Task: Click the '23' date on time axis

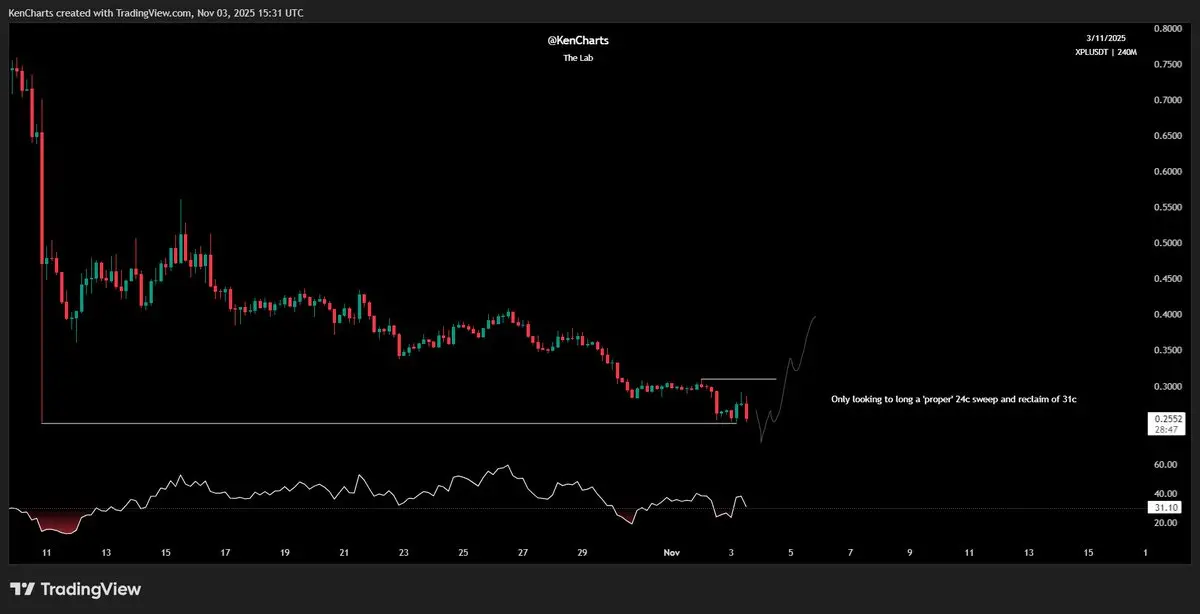Action: 404,552
